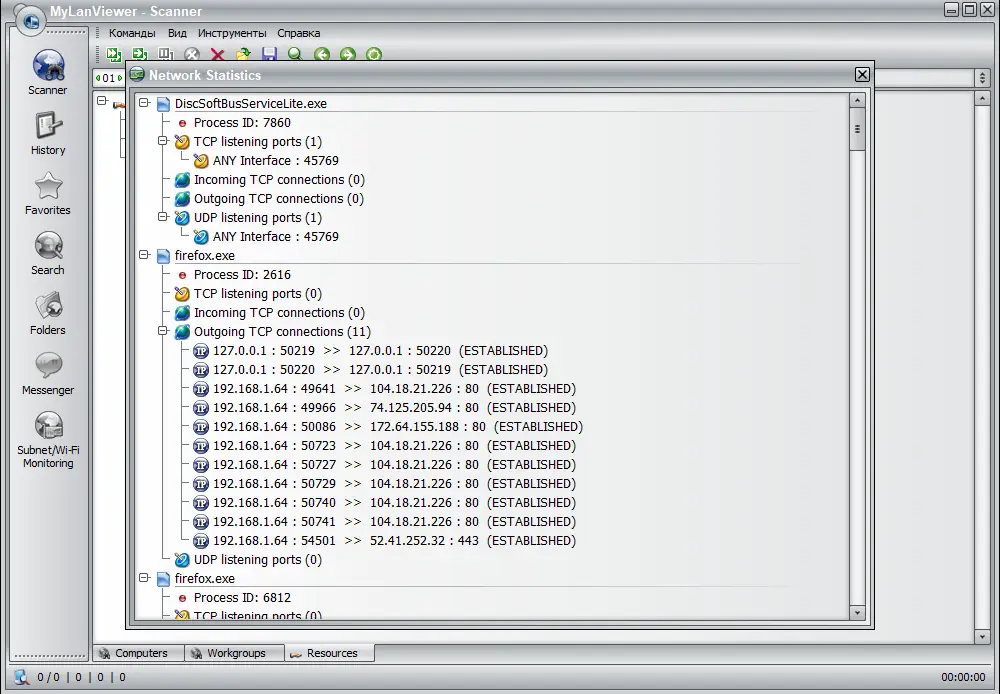Click the red X delete toolbar icon
Screen dimensions: 1000x694
coord(217,55)
